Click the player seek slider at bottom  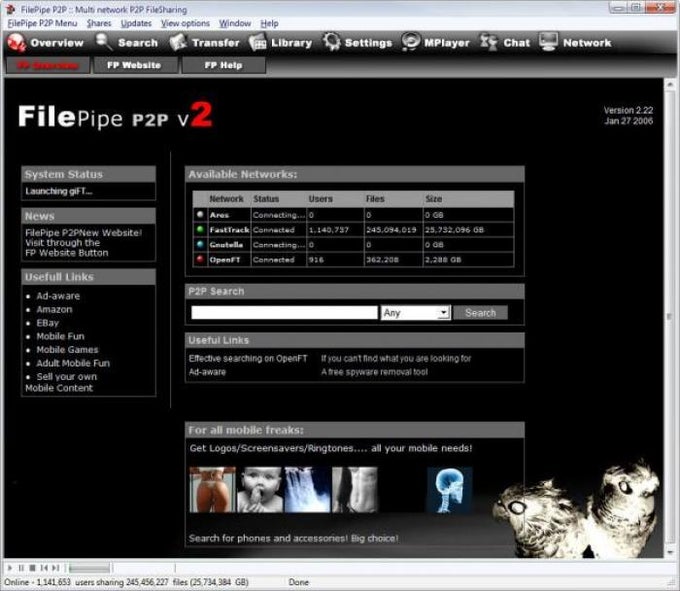[x=90, y=568]
